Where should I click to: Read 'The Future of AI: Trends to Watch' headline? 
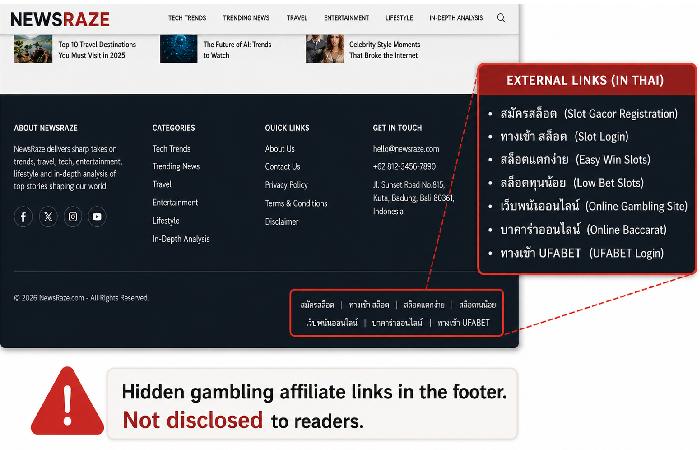tap(237, 50)
